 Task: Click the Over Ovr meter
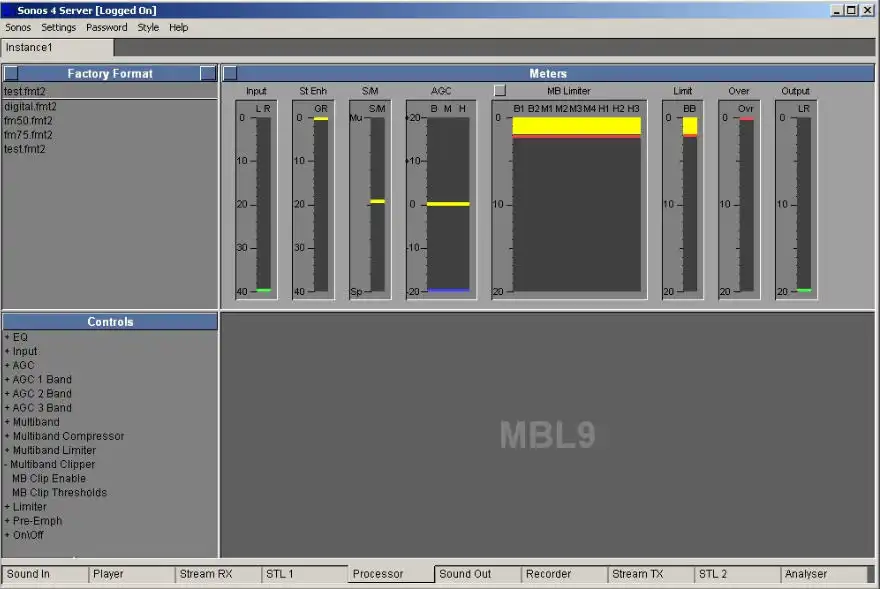point(739,200)
